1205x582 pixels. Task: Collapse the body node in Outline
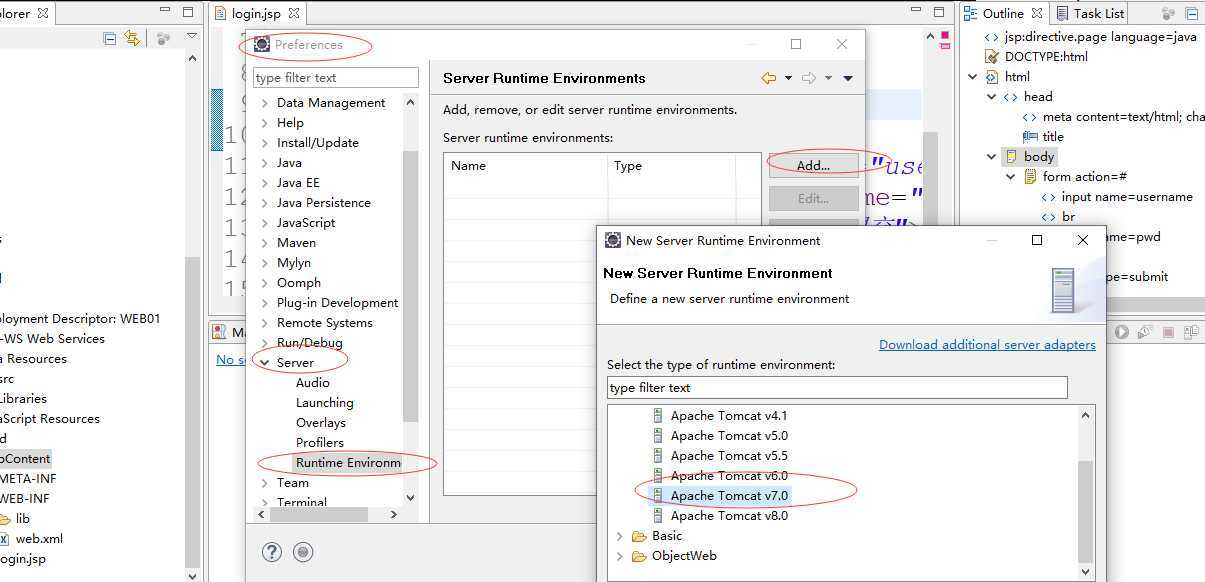coord(992,157)
